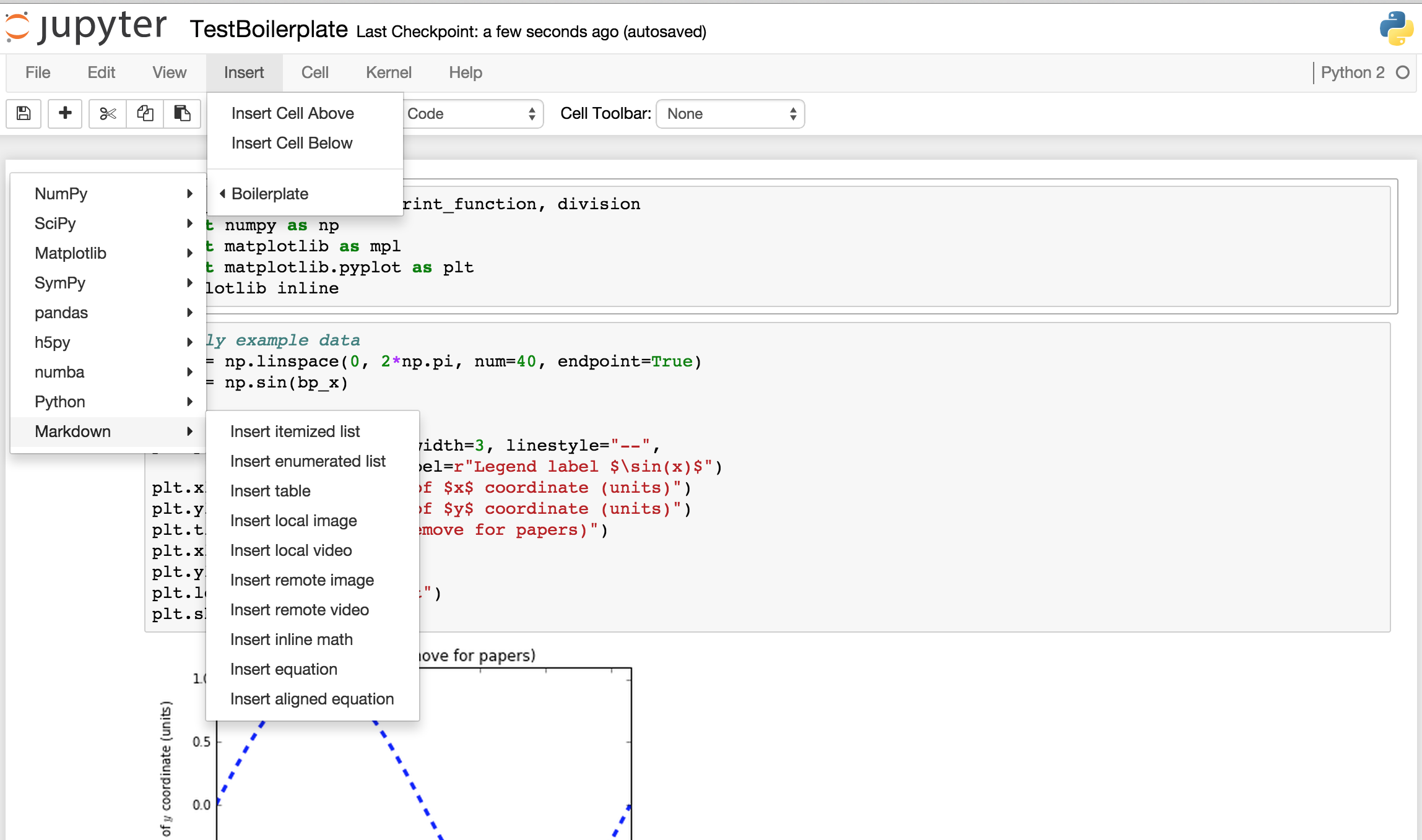Expand the Matplotlib submenu
Viewport: 1422px width, 840px height.
point(108,253)
